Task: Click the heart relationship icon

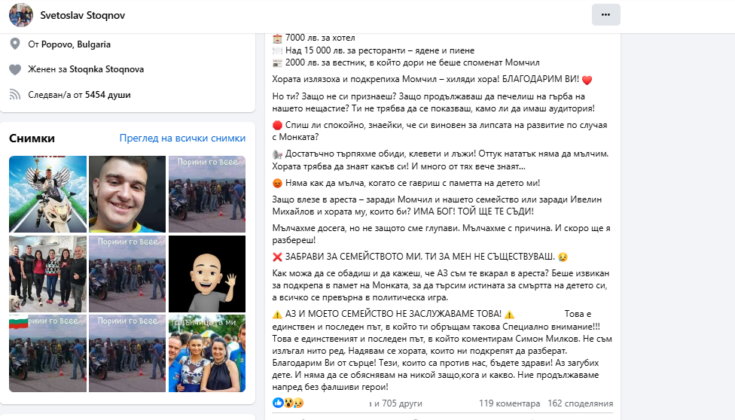Action: (15, 69)
